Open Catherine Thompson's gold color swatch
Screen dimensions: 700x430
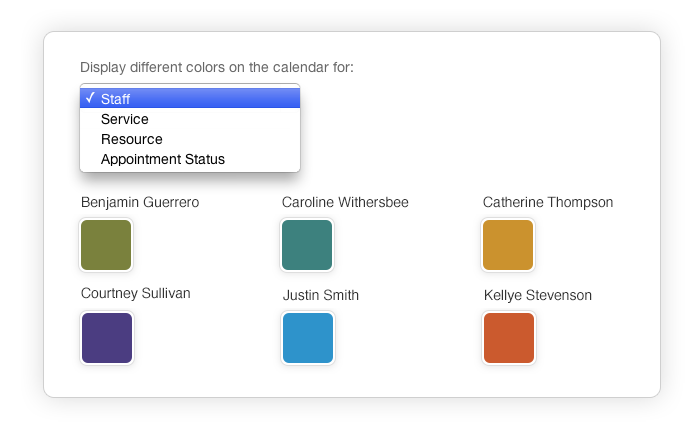pos(508,245)
